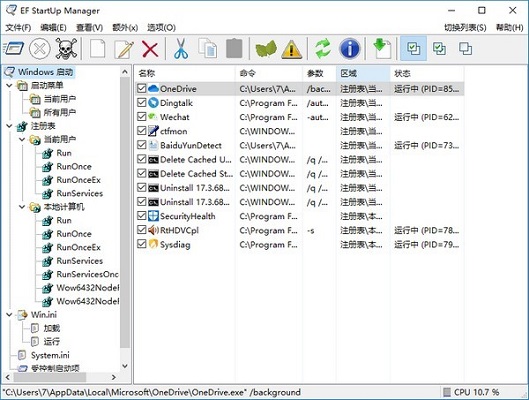Image resolution: width=529 pixels, height=400 pixels.
Task: Collapse the 注册表 tree node
Action: point(10,126)
